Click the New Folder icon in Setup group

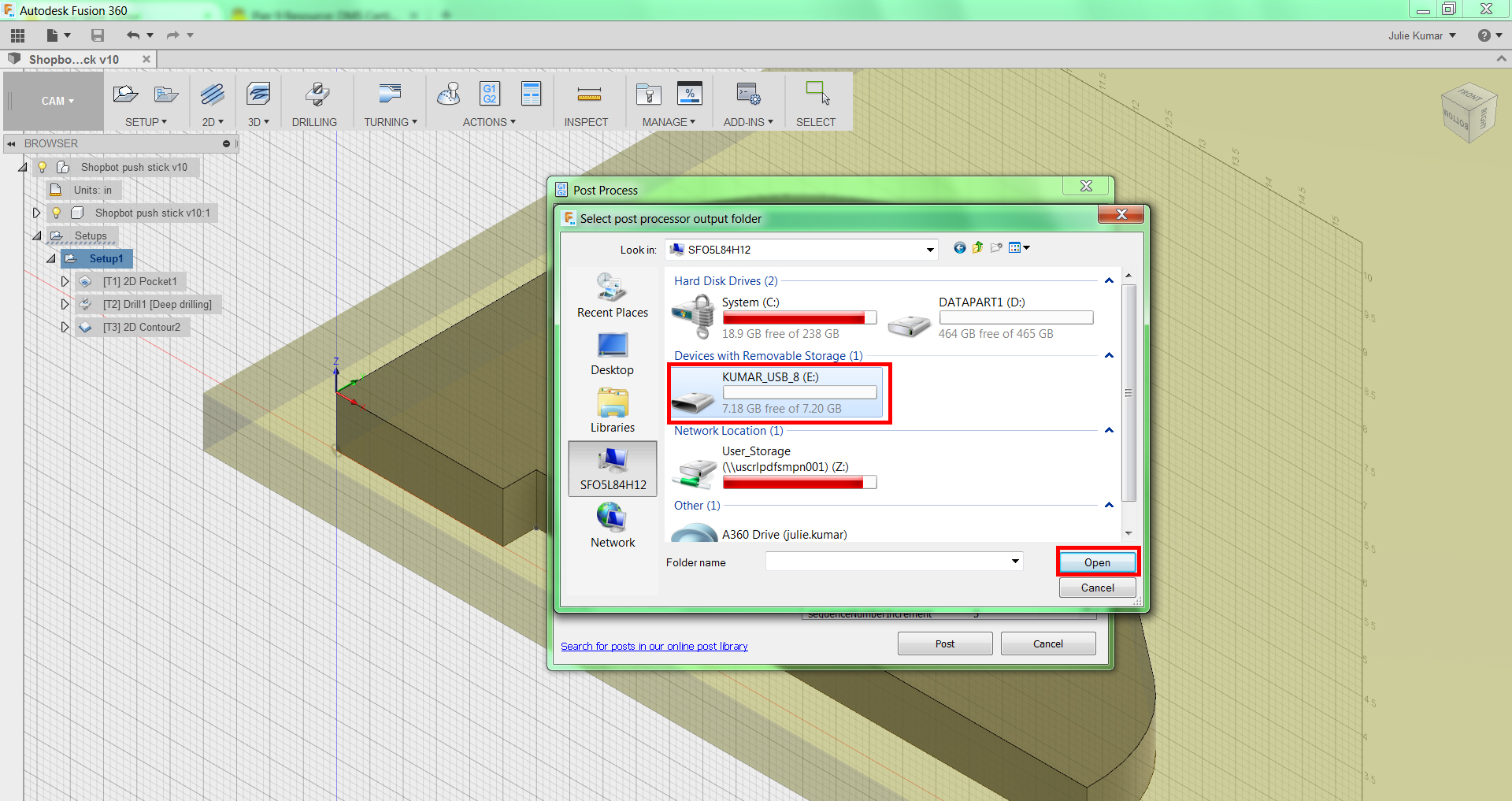(166, 95)
